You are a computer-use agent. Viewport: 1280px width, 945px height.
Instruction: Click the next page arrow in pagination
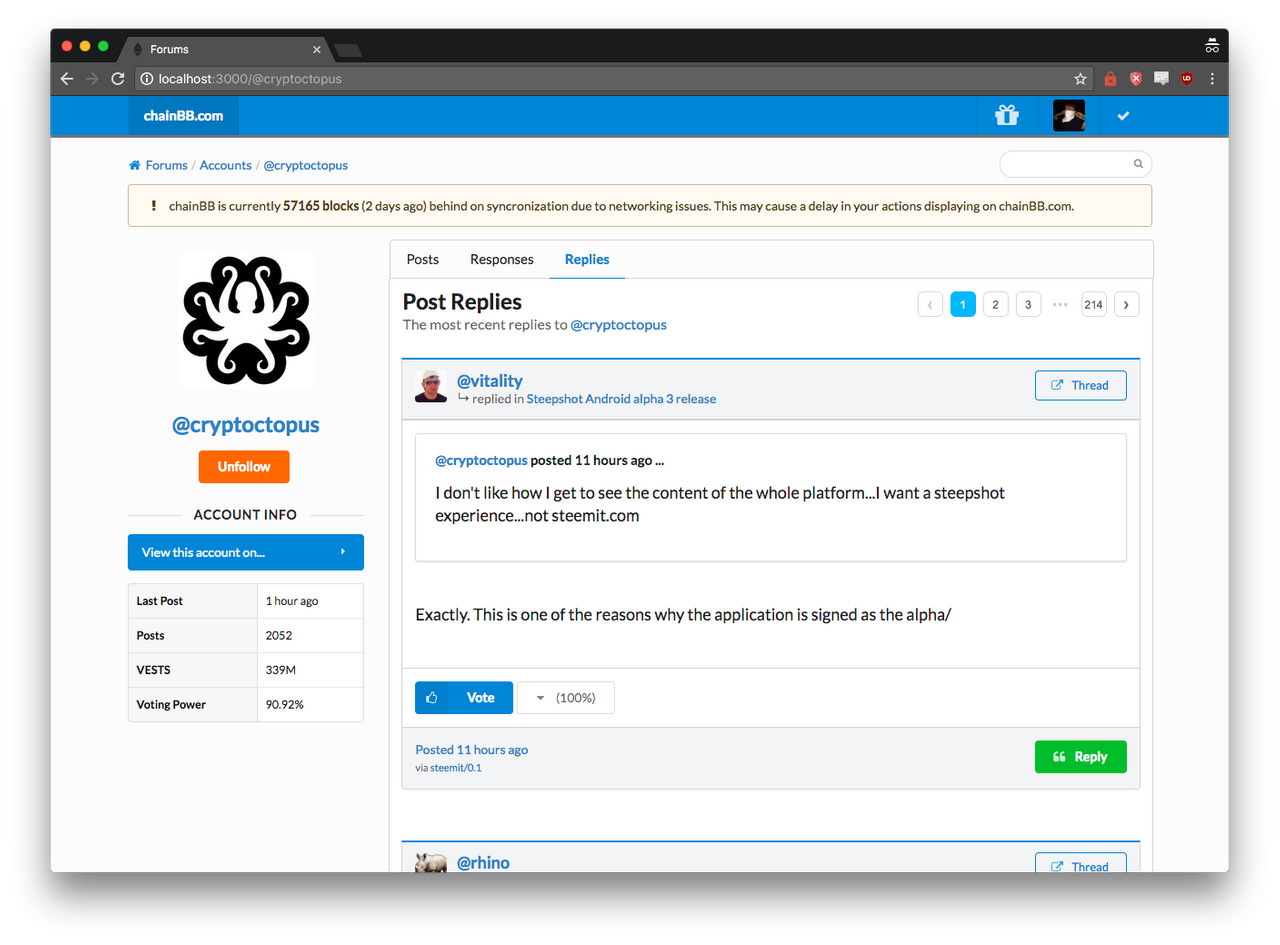(x=1127, y=304)
